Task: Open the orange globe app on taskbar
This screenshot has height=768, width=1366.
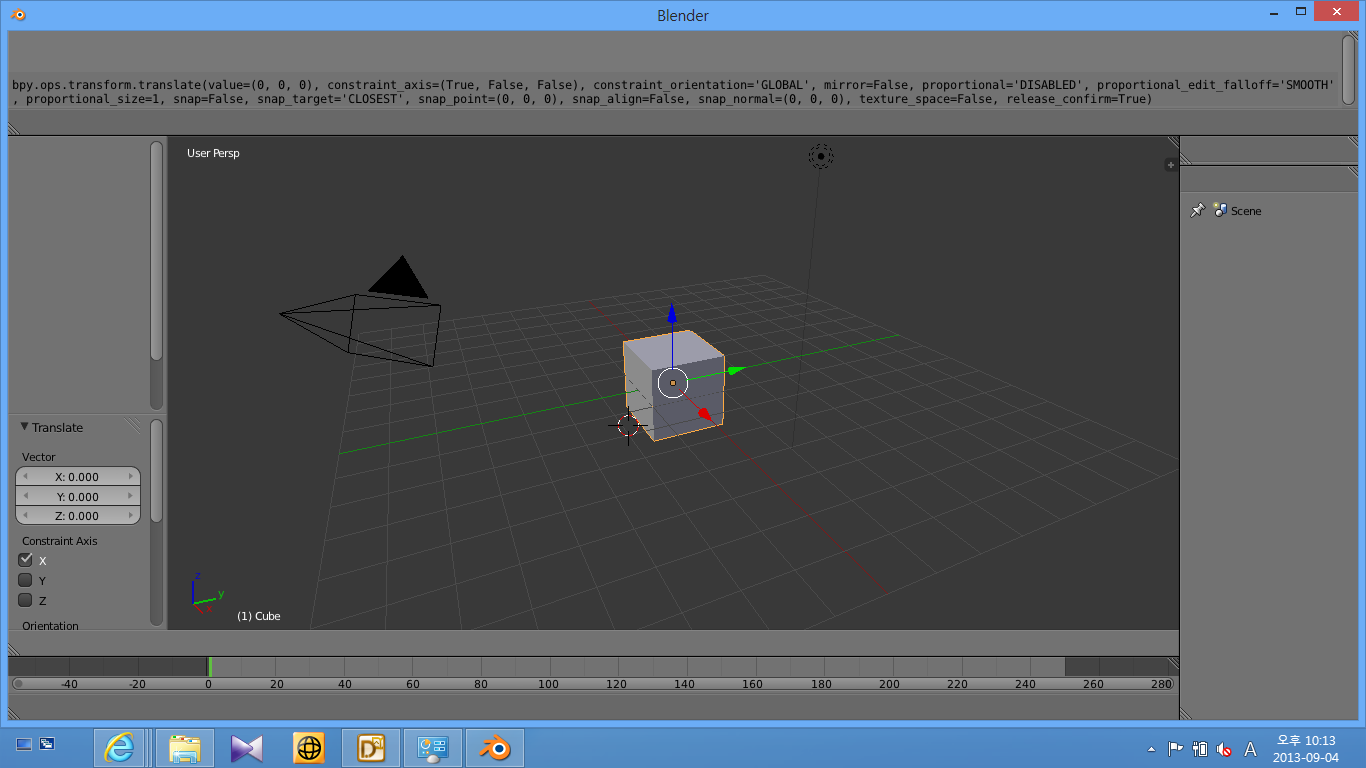Action: pyautogui.click(x=309, y=748)
